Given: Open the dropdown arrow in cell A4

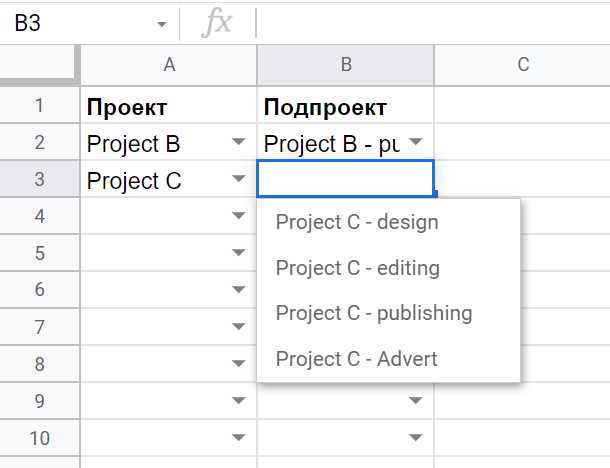Looking at the screenshot, I should pos(238,216).
